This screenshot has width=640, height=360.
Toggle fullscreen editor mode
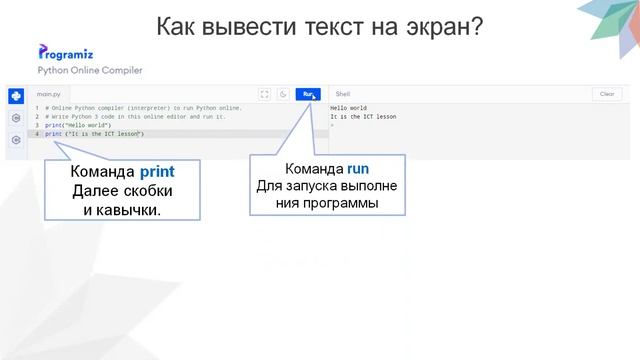point(264,94)
